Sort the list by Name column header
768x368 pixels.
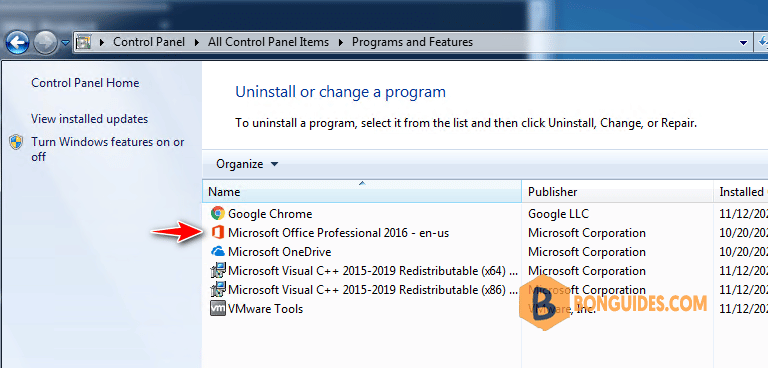click(x=362, y=192)
